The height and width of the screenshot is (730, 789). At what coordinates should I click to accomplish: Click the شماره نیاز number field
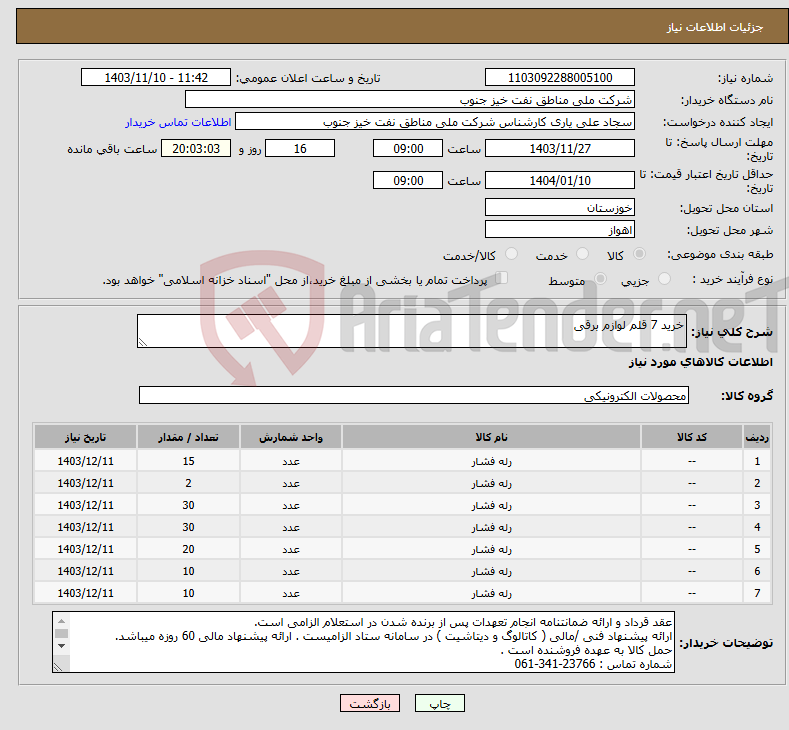pos(559,78)
